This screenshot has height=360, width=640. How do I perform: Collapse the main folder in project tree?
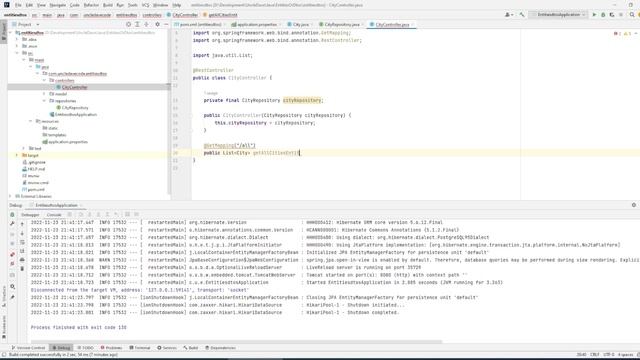coord(24,60)
